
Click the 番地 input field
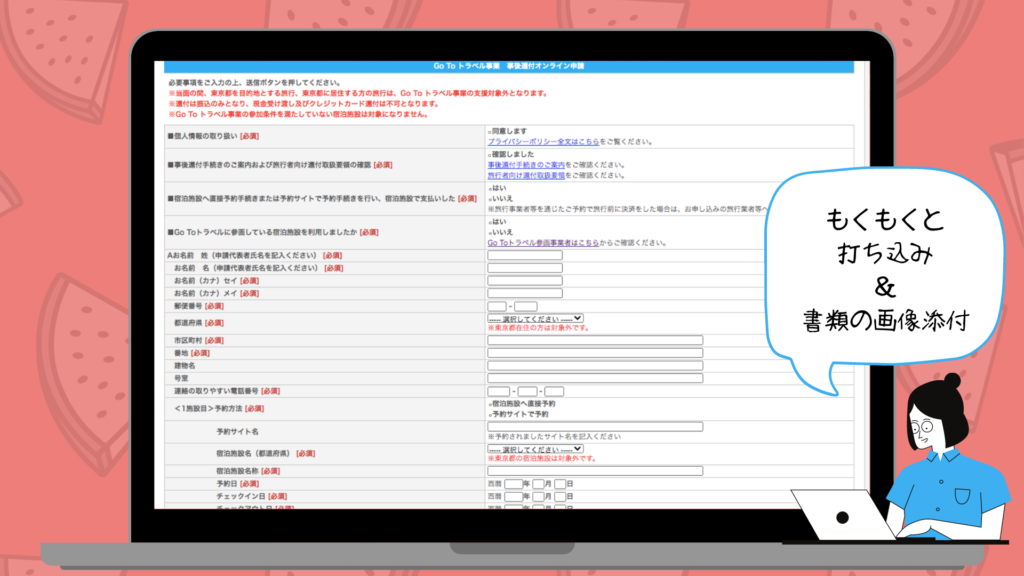595,353
